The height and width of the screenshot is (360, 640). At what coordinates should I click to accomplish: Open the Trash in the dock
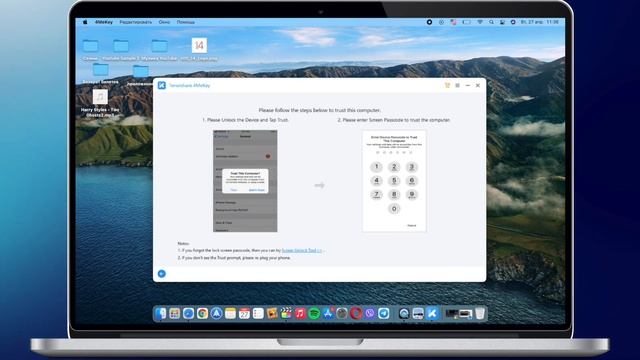click(x=480, y=313)
